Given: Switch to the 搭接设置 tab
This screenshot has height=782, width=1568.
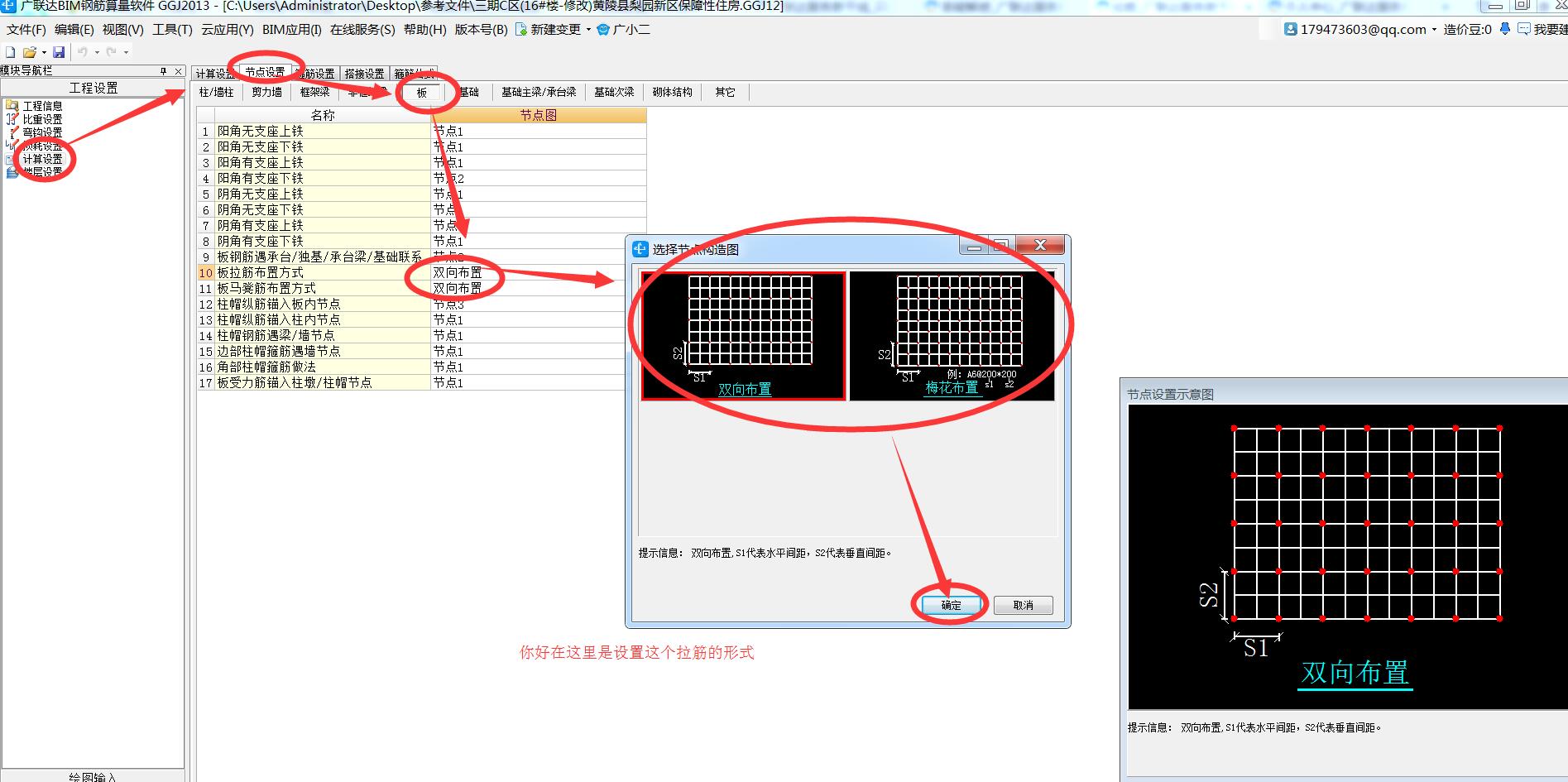Looking at the screenshot, I should [x=365, y=74].
